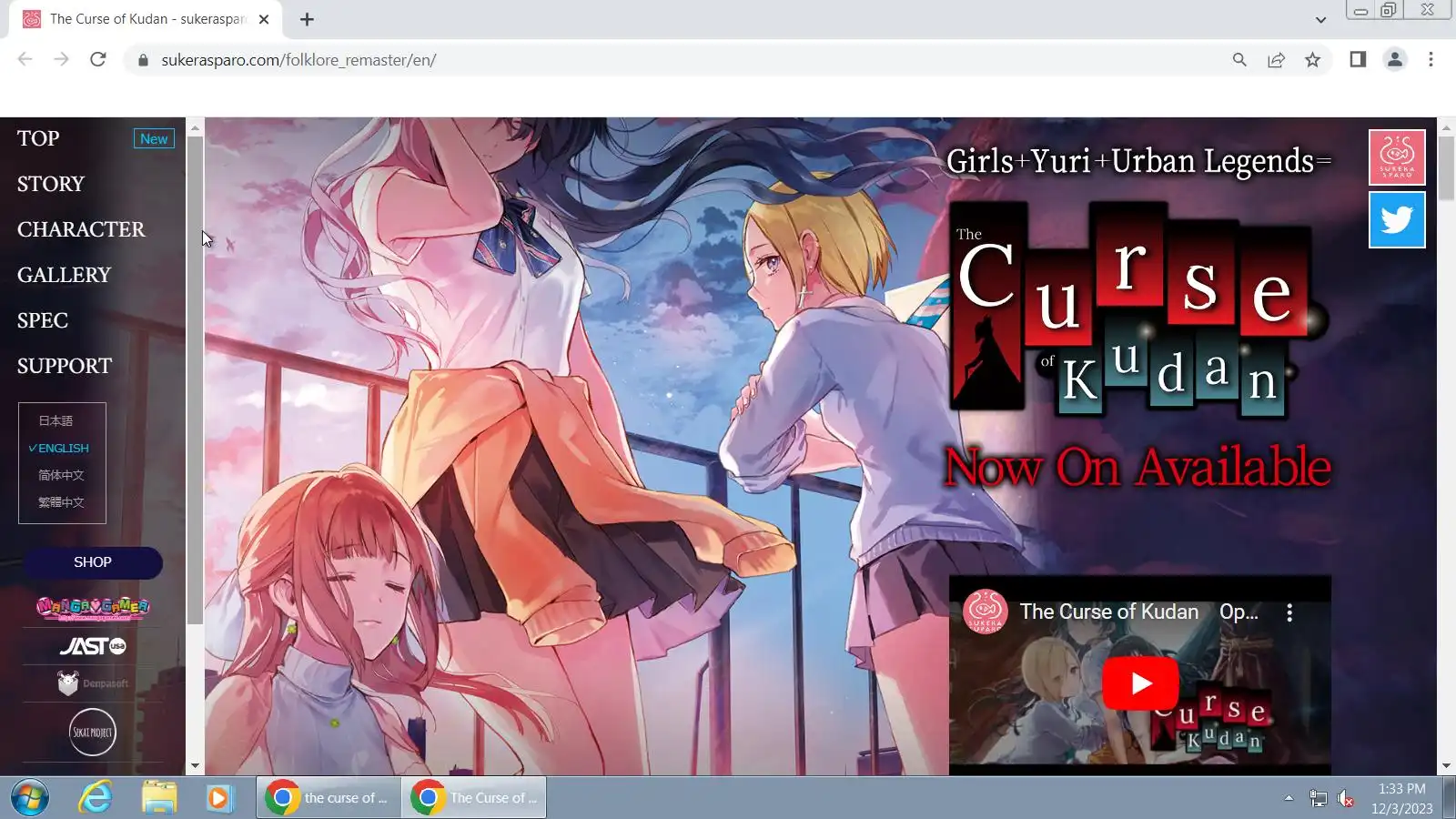The width and height of the screenshot is (1456, 819).
Task: Open the Sekai Project shop logo
Action: [93, 732]
